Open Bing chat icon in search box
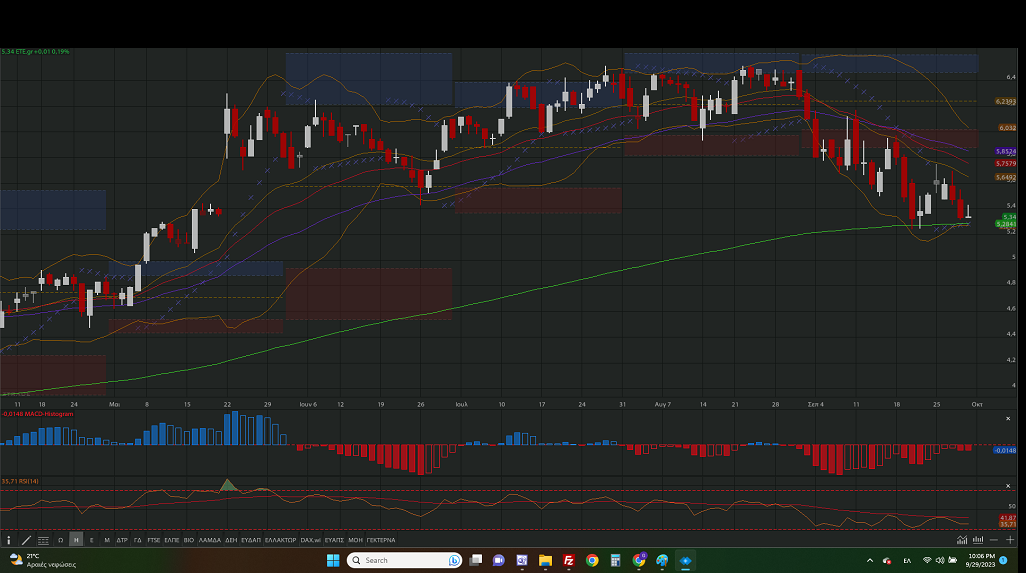The image size is (1026, 573). tap(453, 561)
